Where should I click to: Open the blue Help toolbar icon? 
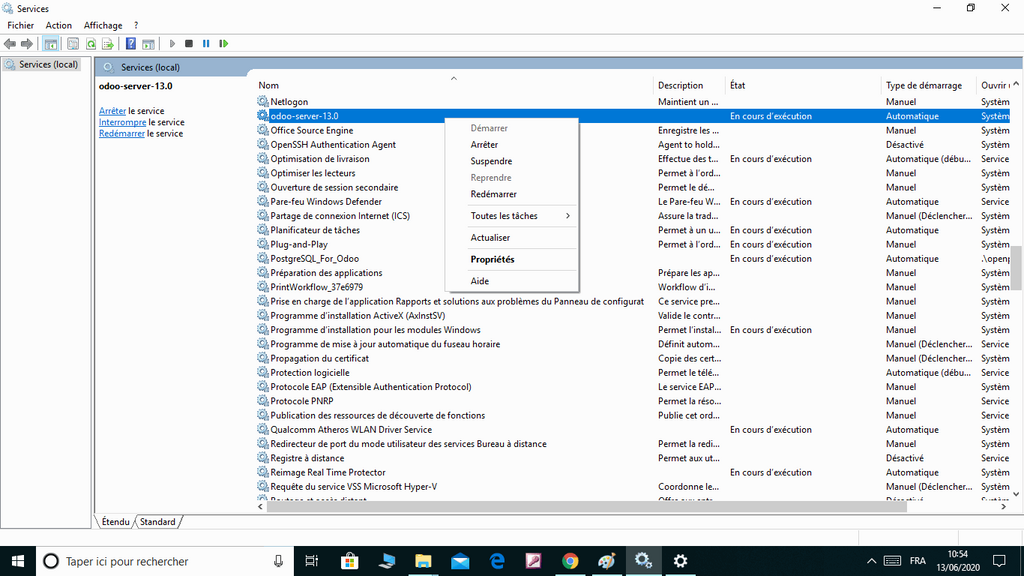point(131,44)
